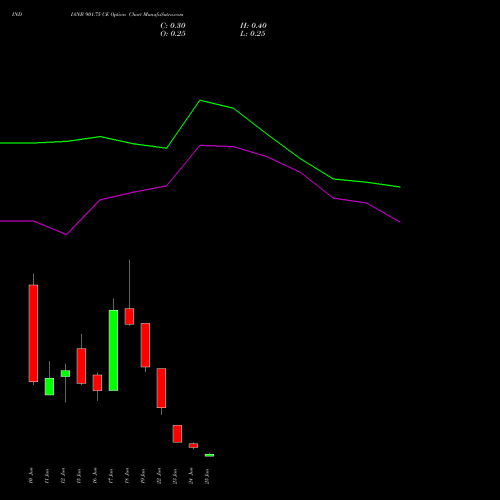Image resolution: width=500 pixels, height=500 pixels.
Task: Click the green upper indicator line
Action: click(x=200, y=100)
